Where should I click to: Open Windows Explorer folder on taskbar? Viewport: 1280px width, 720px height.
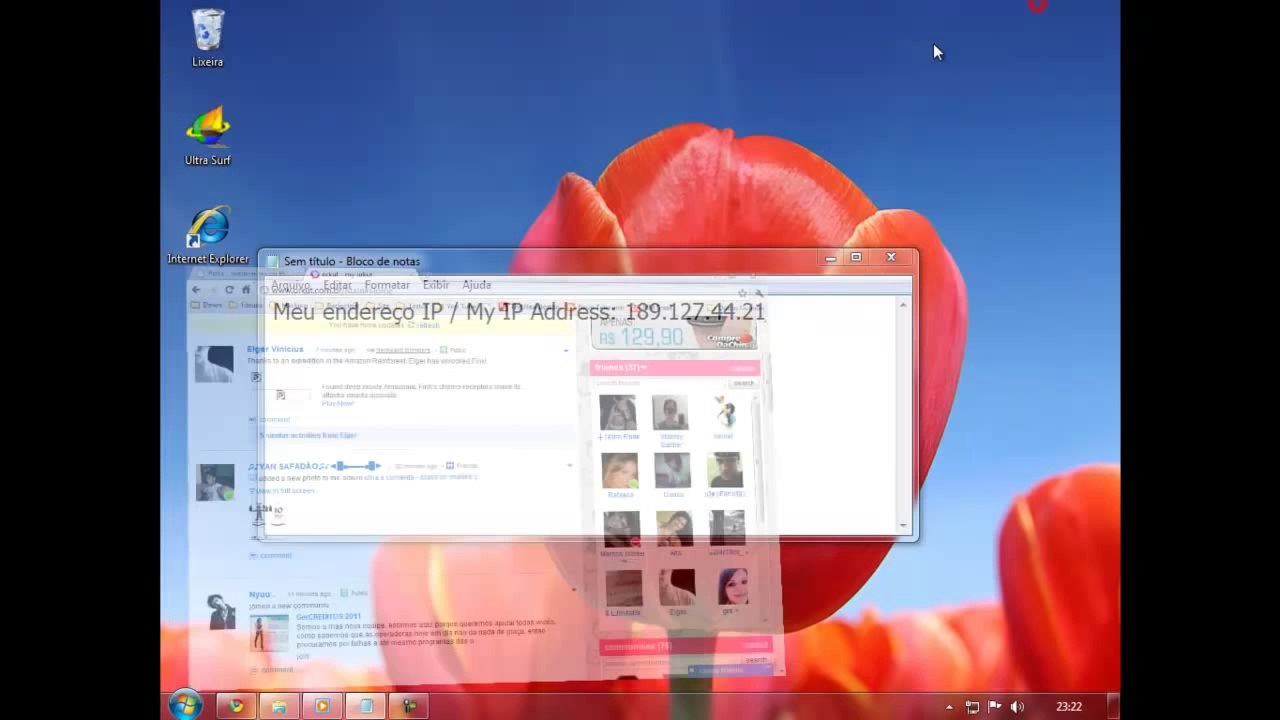(279, 706)
